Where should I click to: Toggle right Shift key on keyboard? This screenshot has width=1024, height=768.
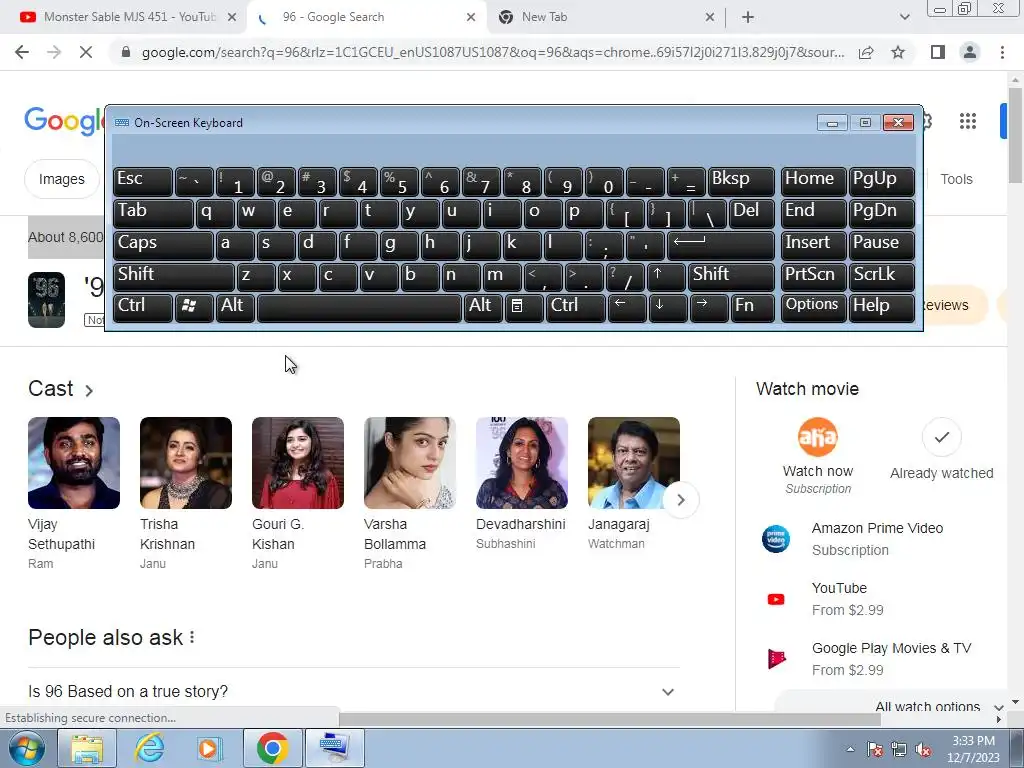click(731, 276)
